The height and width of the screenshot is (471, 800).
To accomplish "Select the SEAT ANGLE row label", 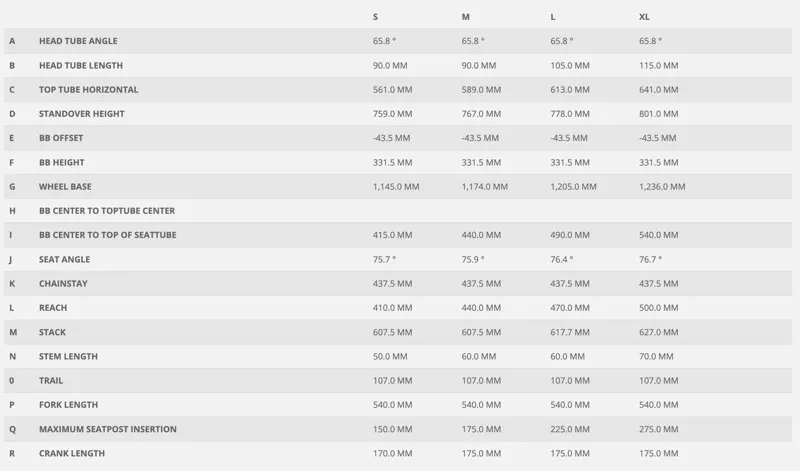I will click(64, 259).
